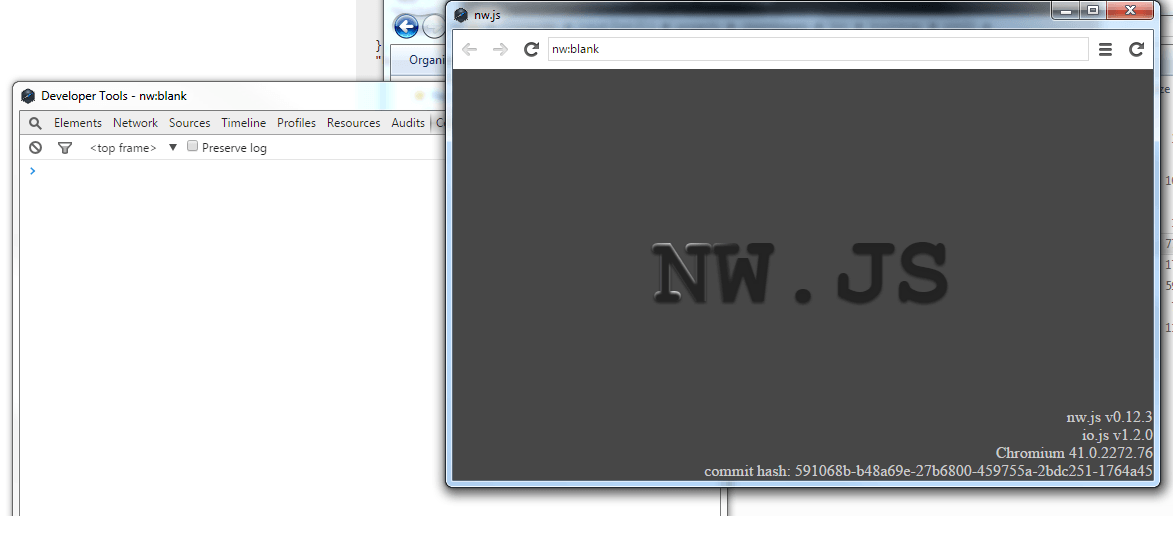Click the console input prompt line
1173x550 pixels.
(232, 171)
